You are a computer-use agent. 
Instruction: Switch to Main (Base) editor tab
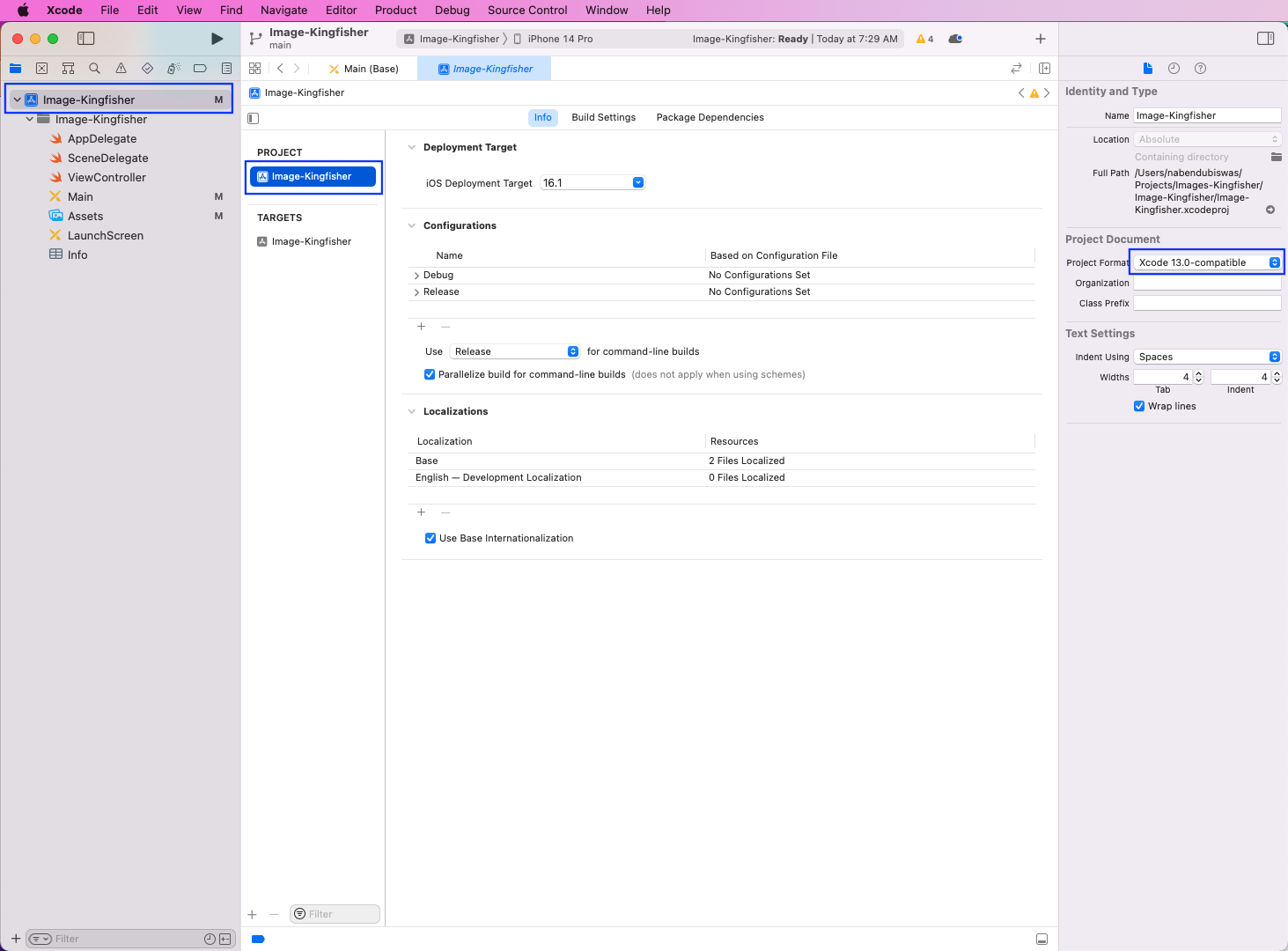pos(363,69)
